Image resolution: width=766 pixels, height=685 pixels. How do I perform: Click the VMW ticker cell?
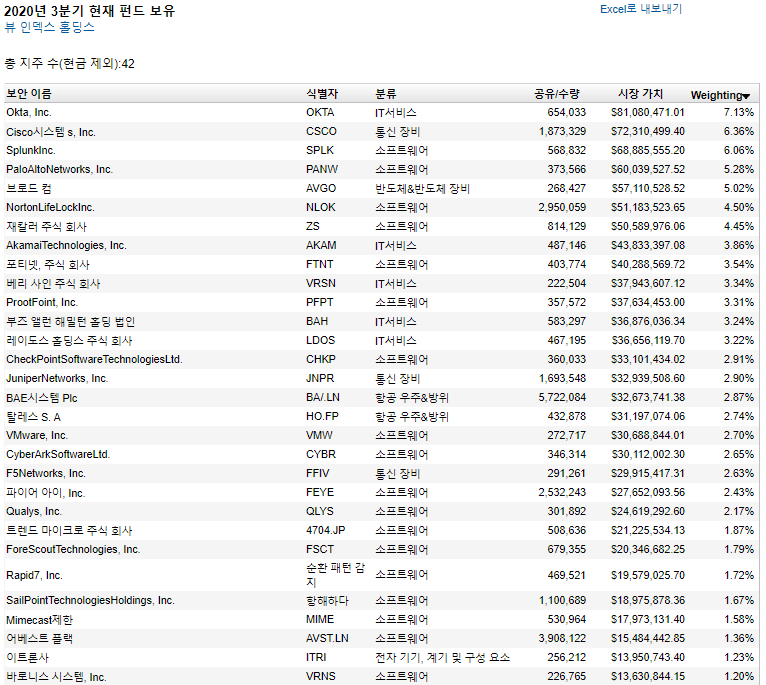[319, 435]
